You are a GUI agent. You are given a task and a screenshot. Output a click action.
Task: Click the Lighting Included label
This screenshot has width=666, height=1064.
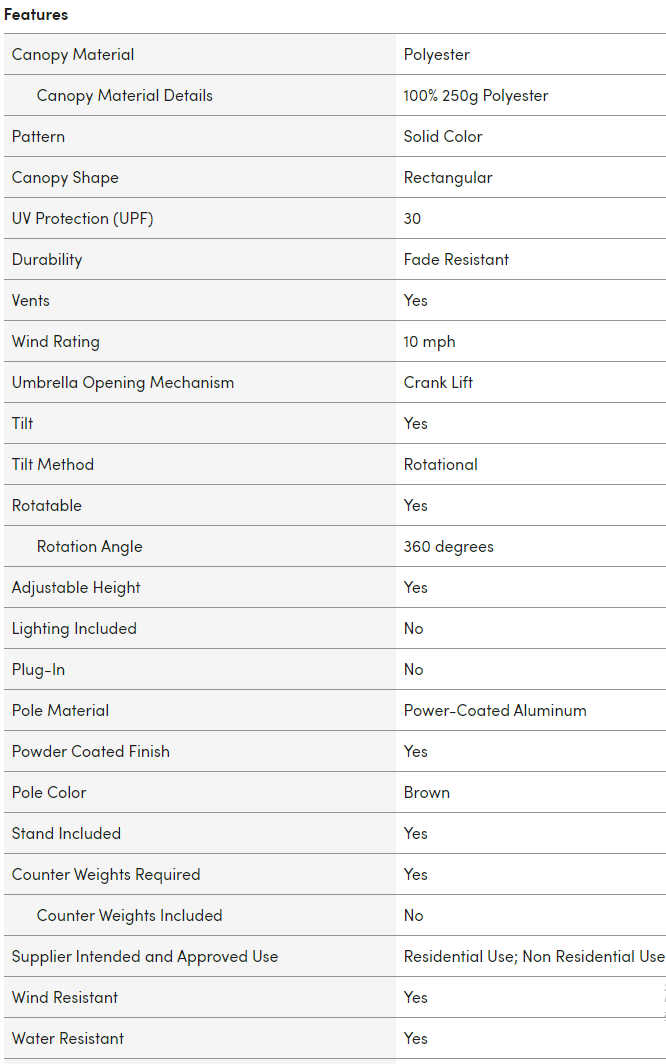(74, 629)
